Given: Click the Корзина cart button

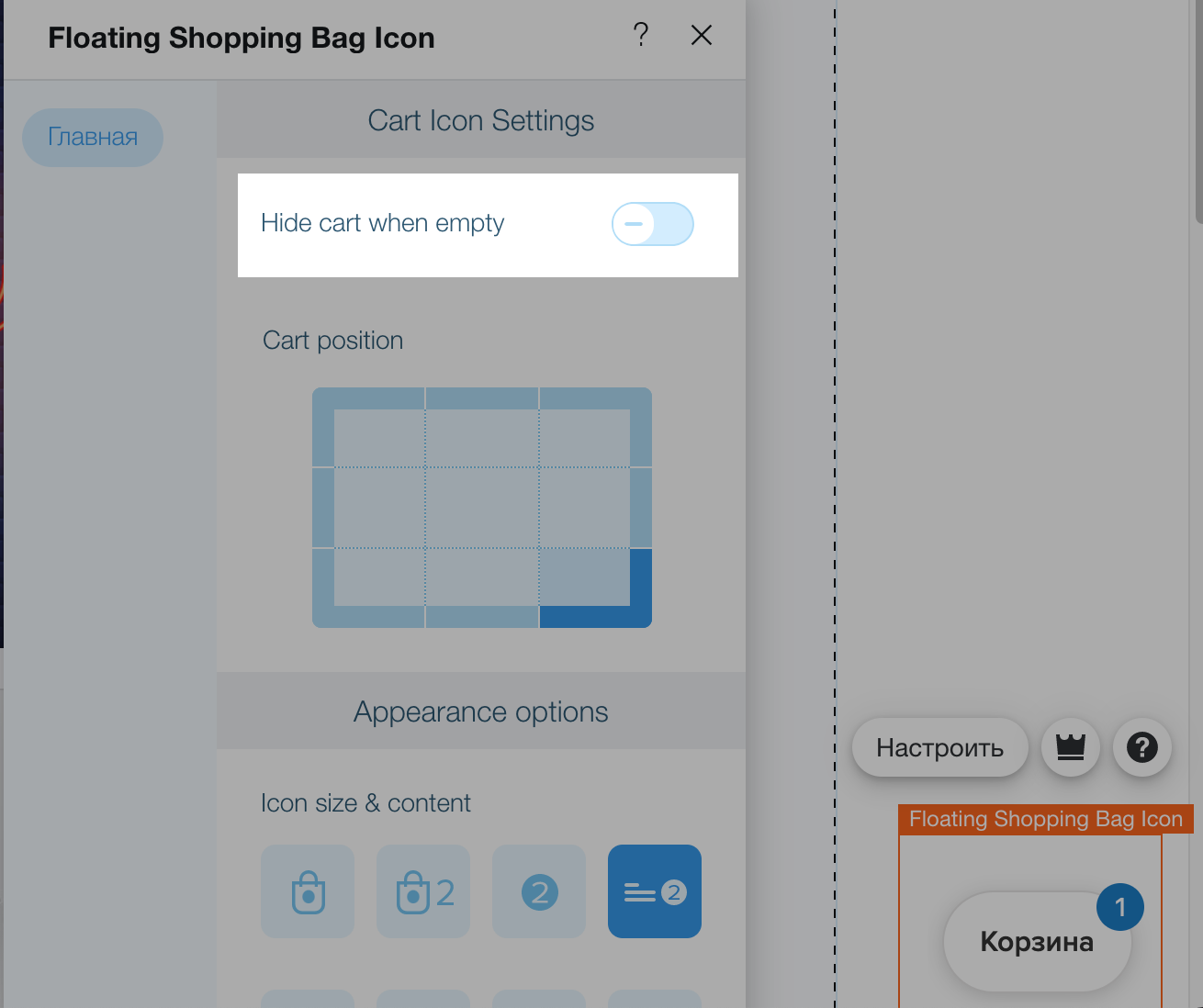Looking at the screenshot, I should [1037, 942].
